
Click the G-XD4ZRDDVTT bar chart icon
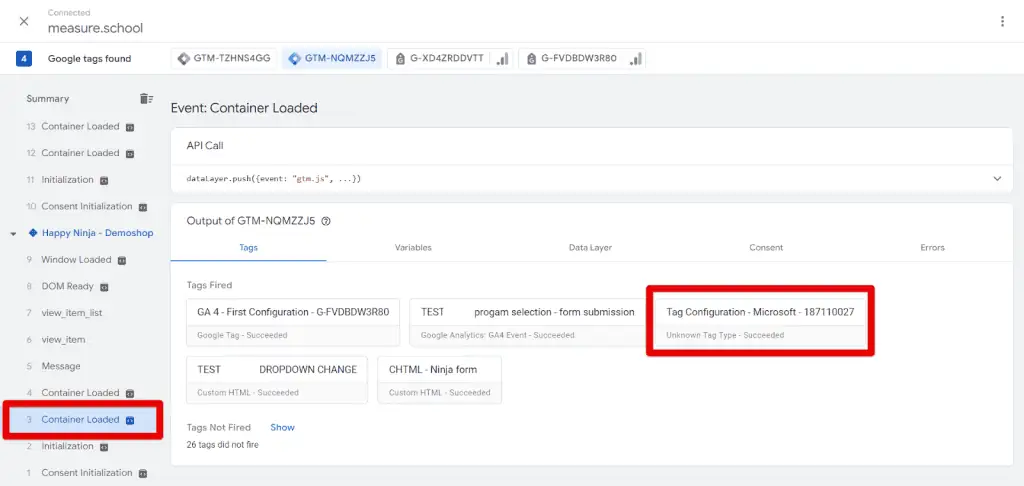[x=502, y=59]
